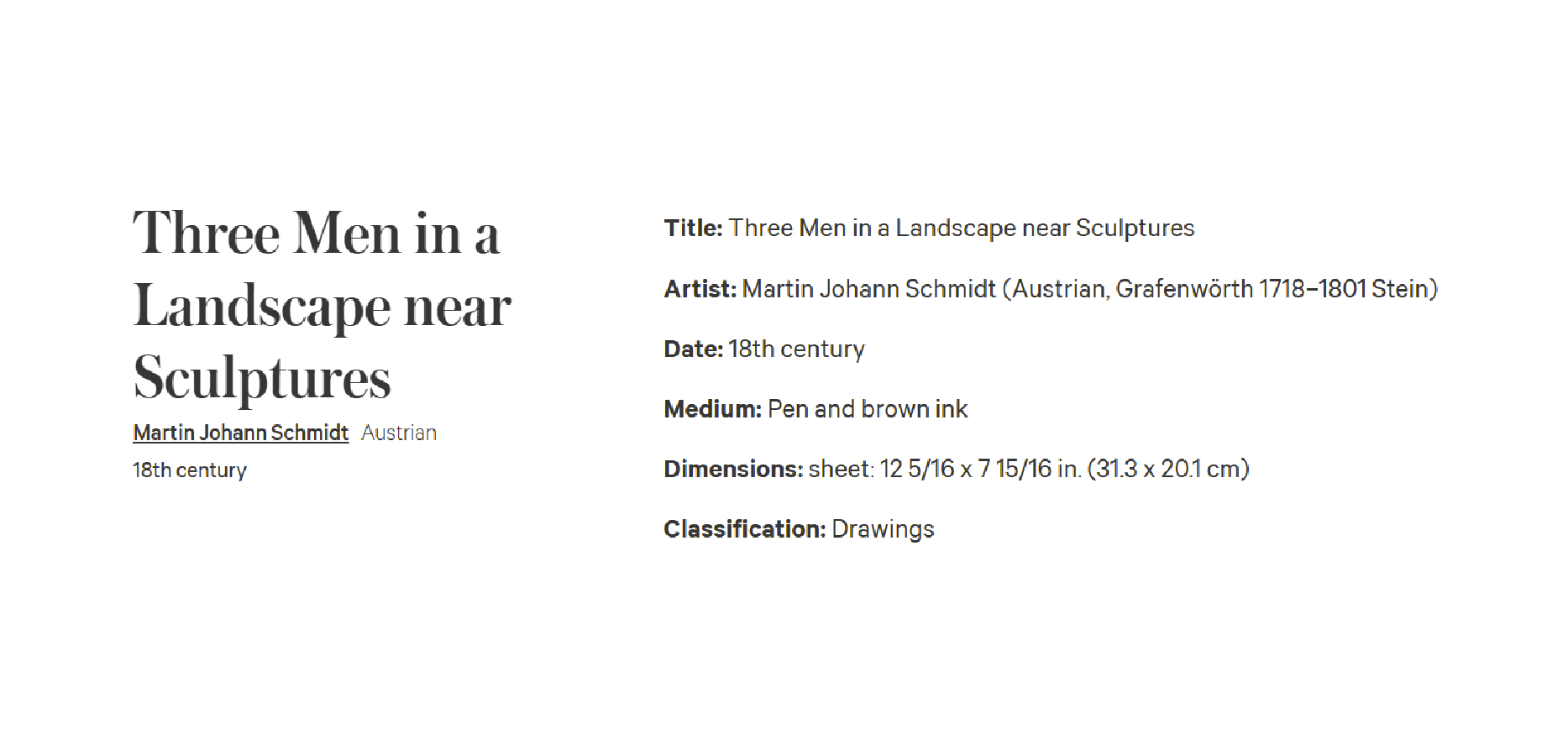
Task: Click the bold Artist: label
Action: [x=700, y=289]
